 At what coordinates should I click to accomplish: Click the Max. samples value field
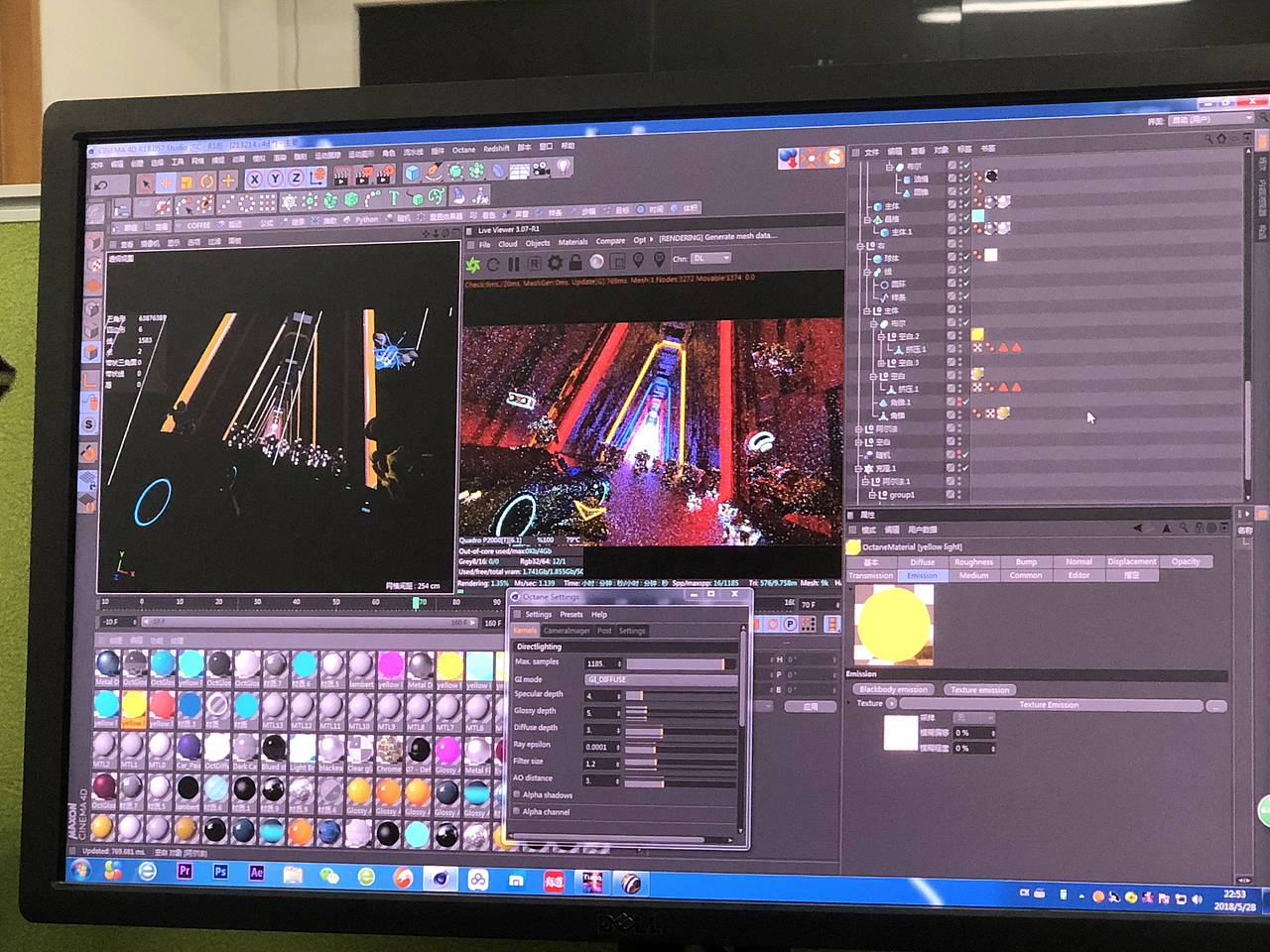click(x=602, y=662)
